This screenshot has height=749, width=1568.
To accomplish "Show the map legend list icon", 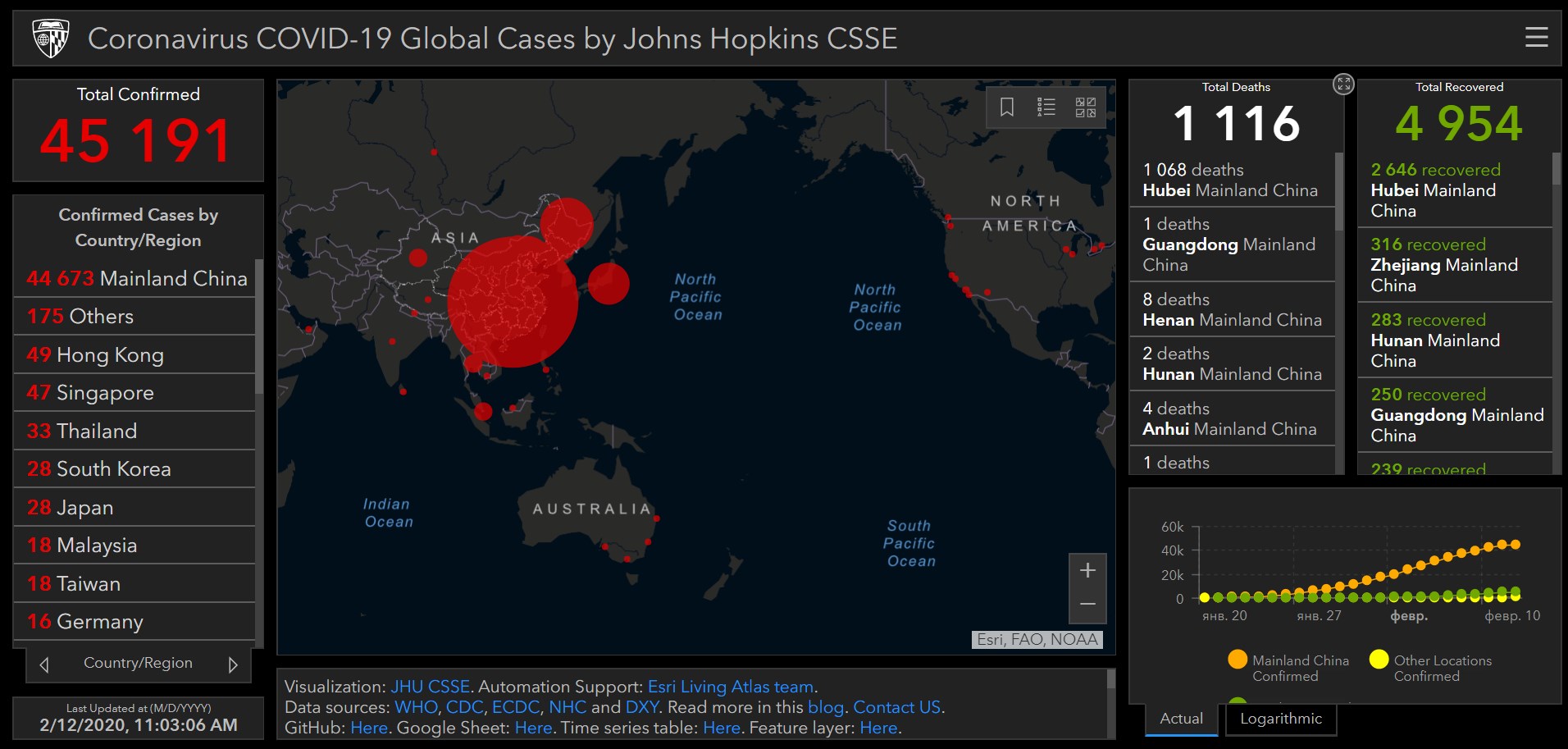I will pyautogui.click(x=1046, y=107).
